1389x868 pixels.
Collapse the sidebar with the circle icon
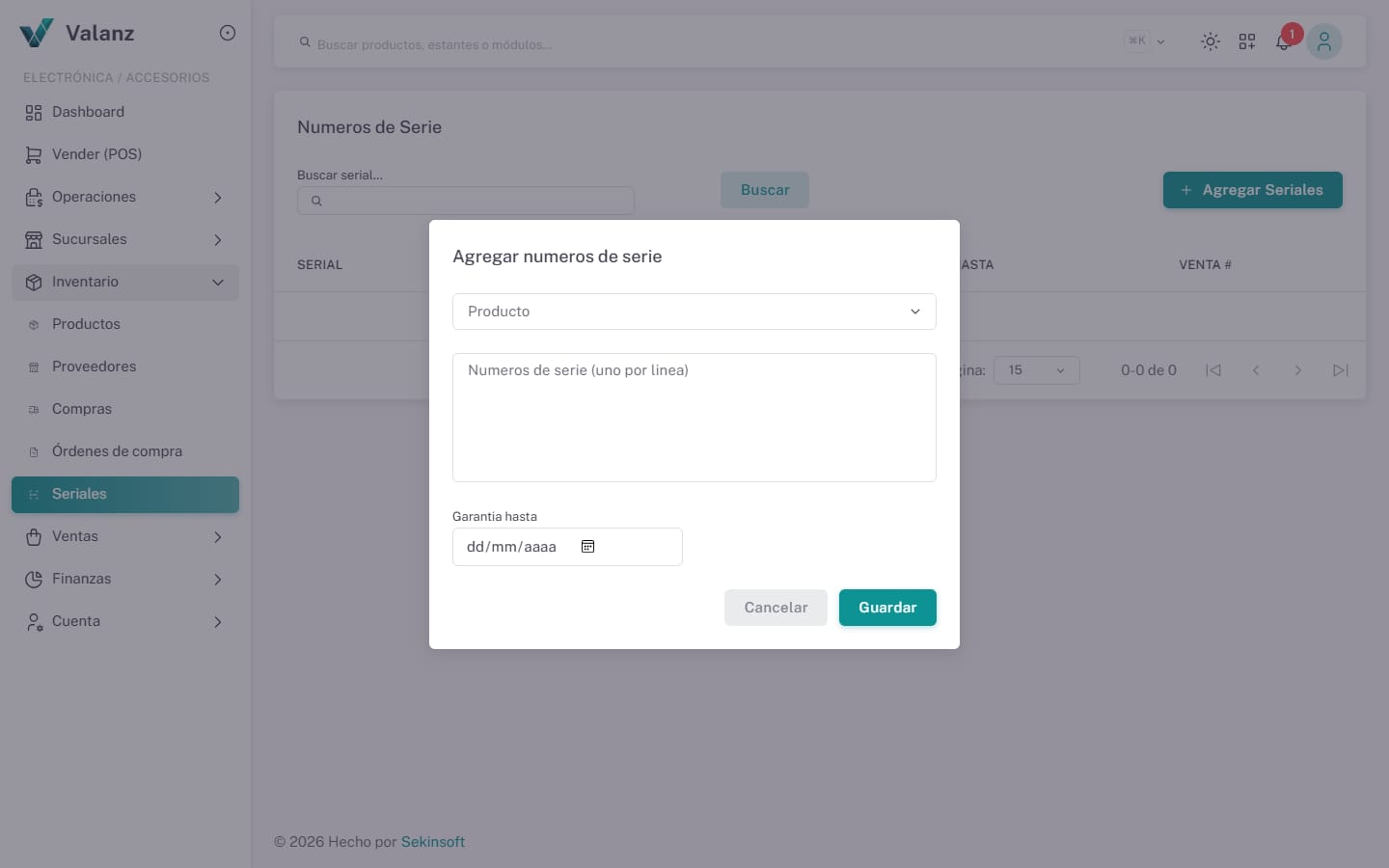[228, 33]
